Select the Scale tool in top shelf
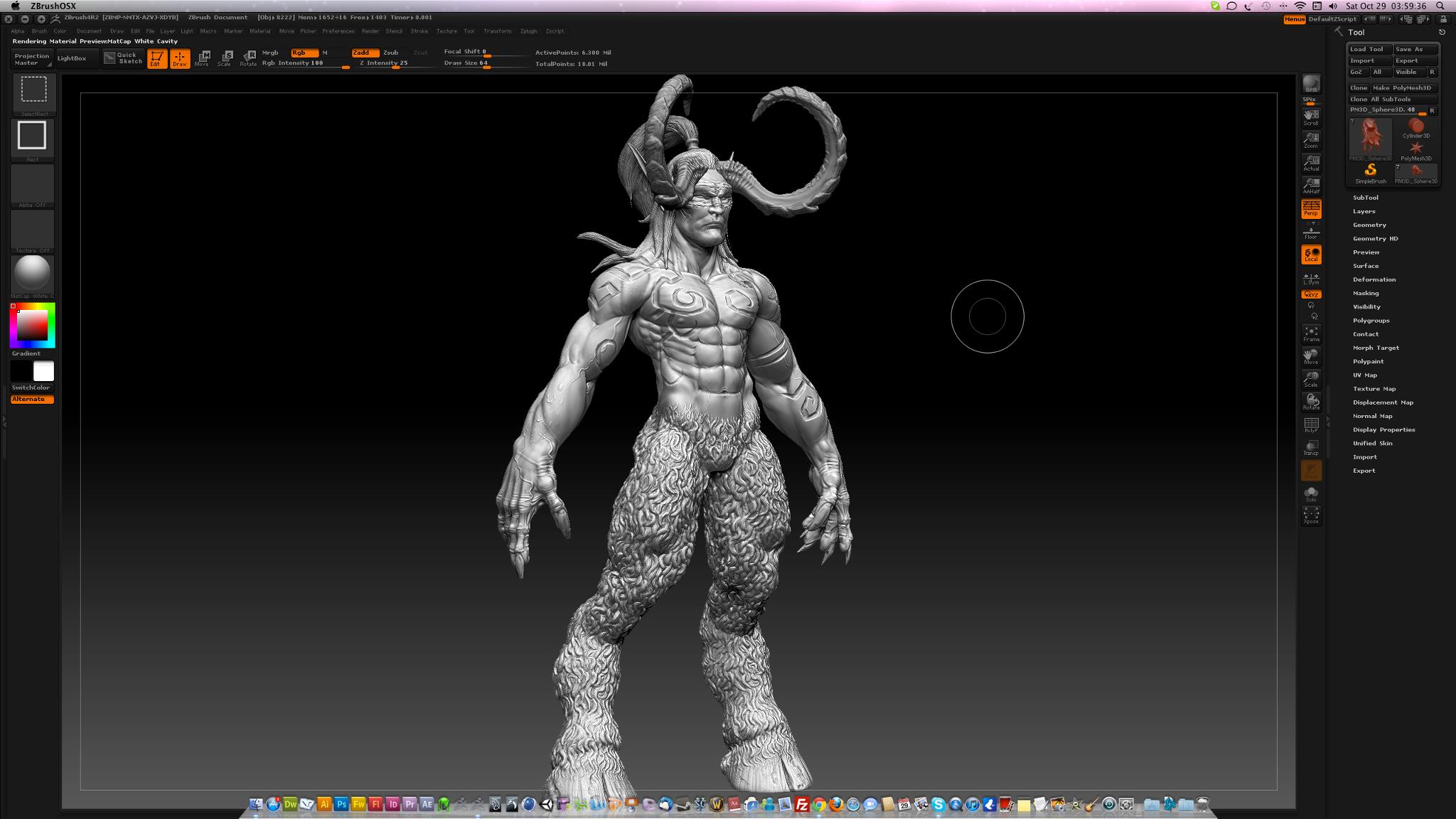The height and width of the screenshot is (819, 1456). 225,58
